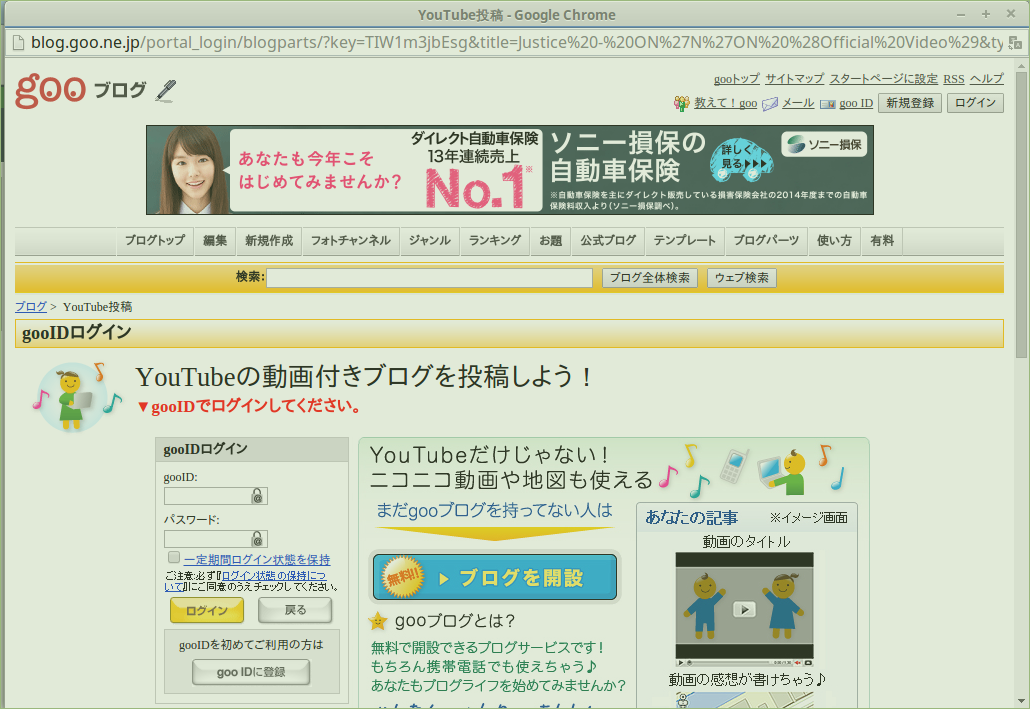This screenshot has height=709, width=1030.
Task: Open the 有料 tab
Action: click(882, 240)
